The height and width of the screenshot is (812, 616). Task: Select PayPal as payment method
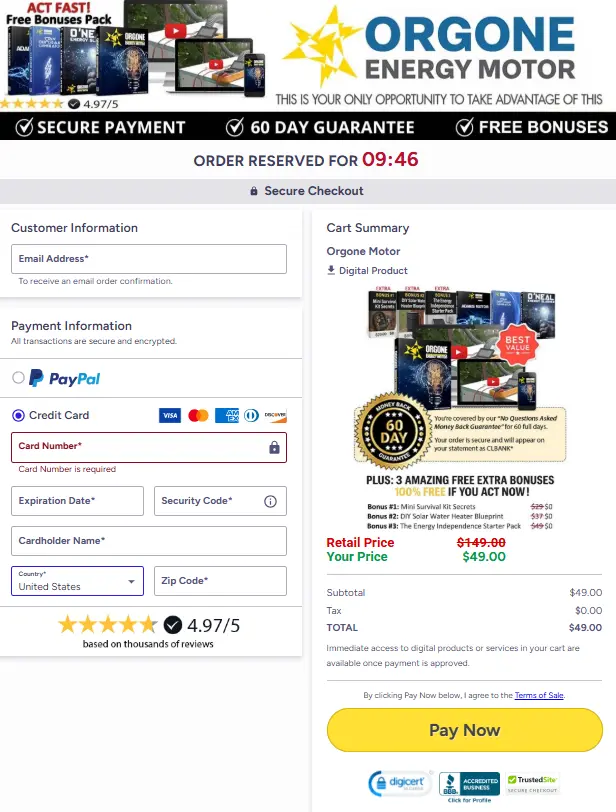[x=17, y=377]
